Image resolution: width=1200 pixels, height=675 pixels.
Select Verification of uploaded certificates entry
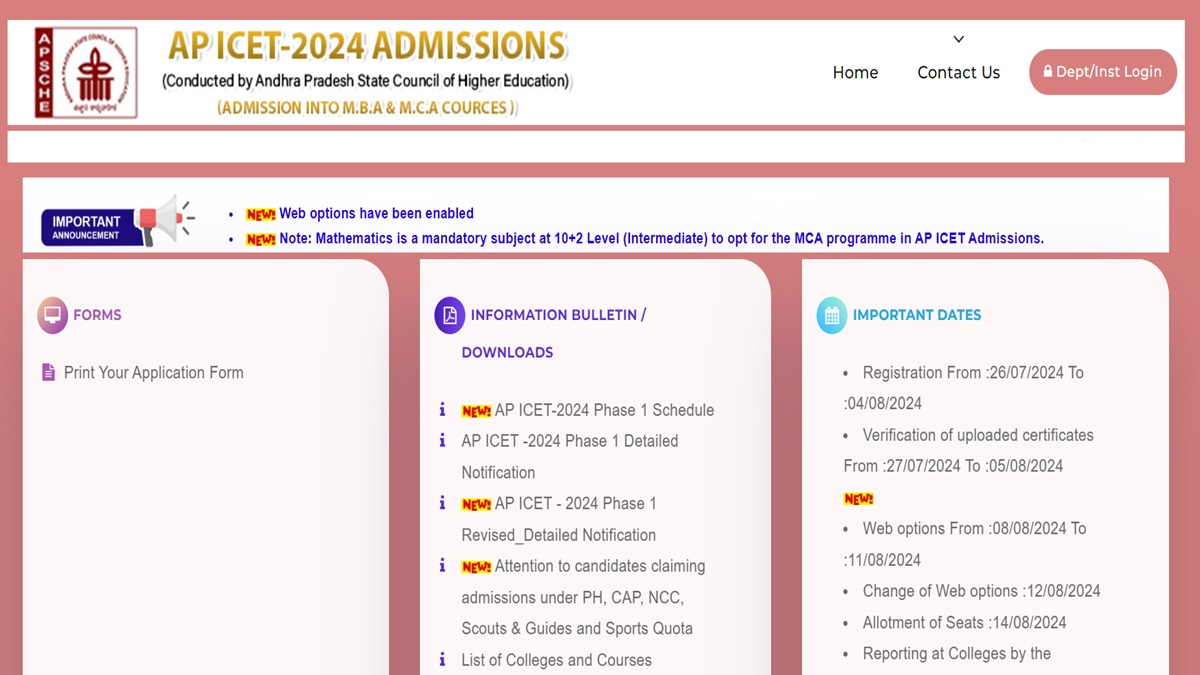click(969, 450)
